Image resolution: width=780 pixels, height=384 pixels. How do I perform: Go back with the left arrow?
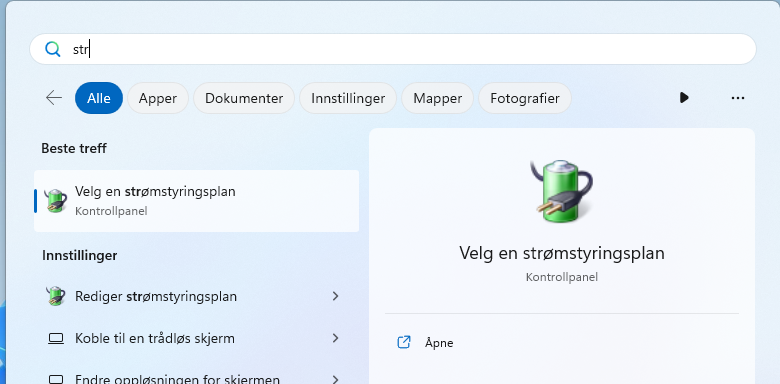[x=54, y=98]
